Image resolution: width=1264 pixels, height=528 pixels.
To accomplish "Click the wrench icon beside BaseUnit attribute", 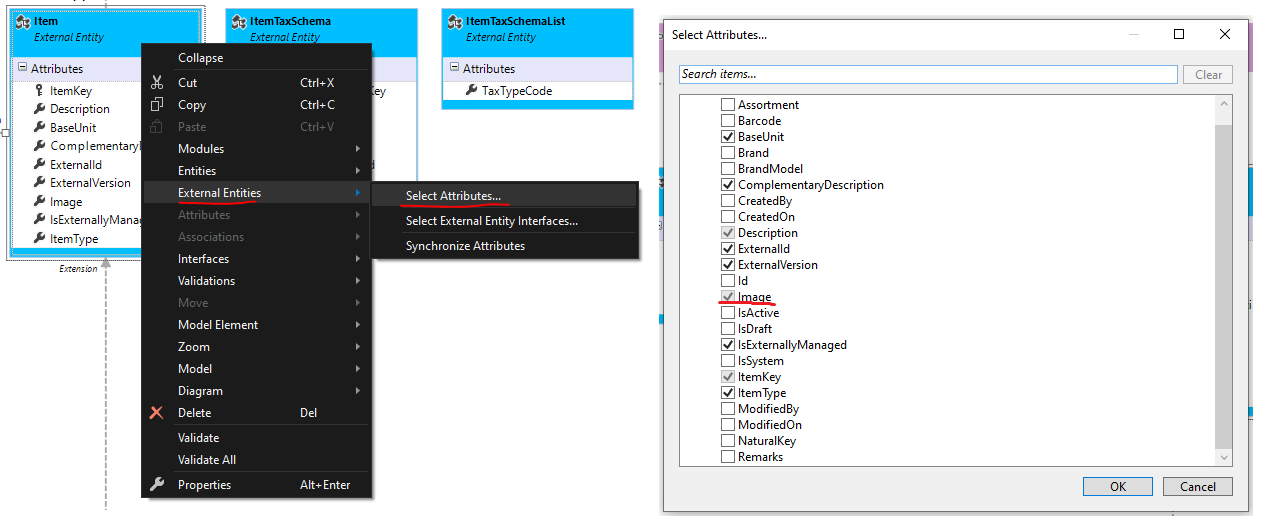I will (39, 128).
